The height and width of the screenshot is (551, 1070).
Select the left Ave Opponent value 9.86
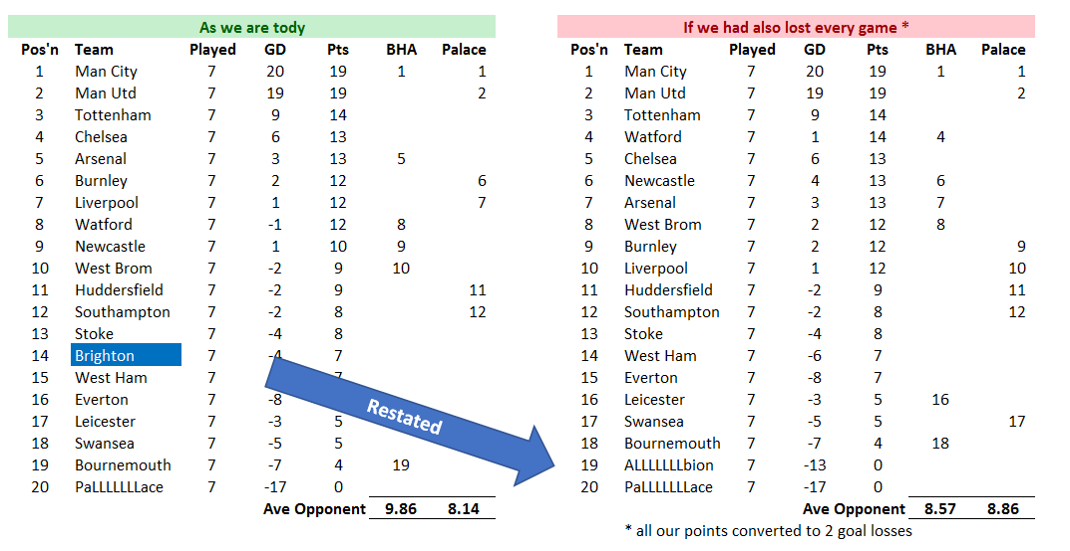tap(401, 509)
